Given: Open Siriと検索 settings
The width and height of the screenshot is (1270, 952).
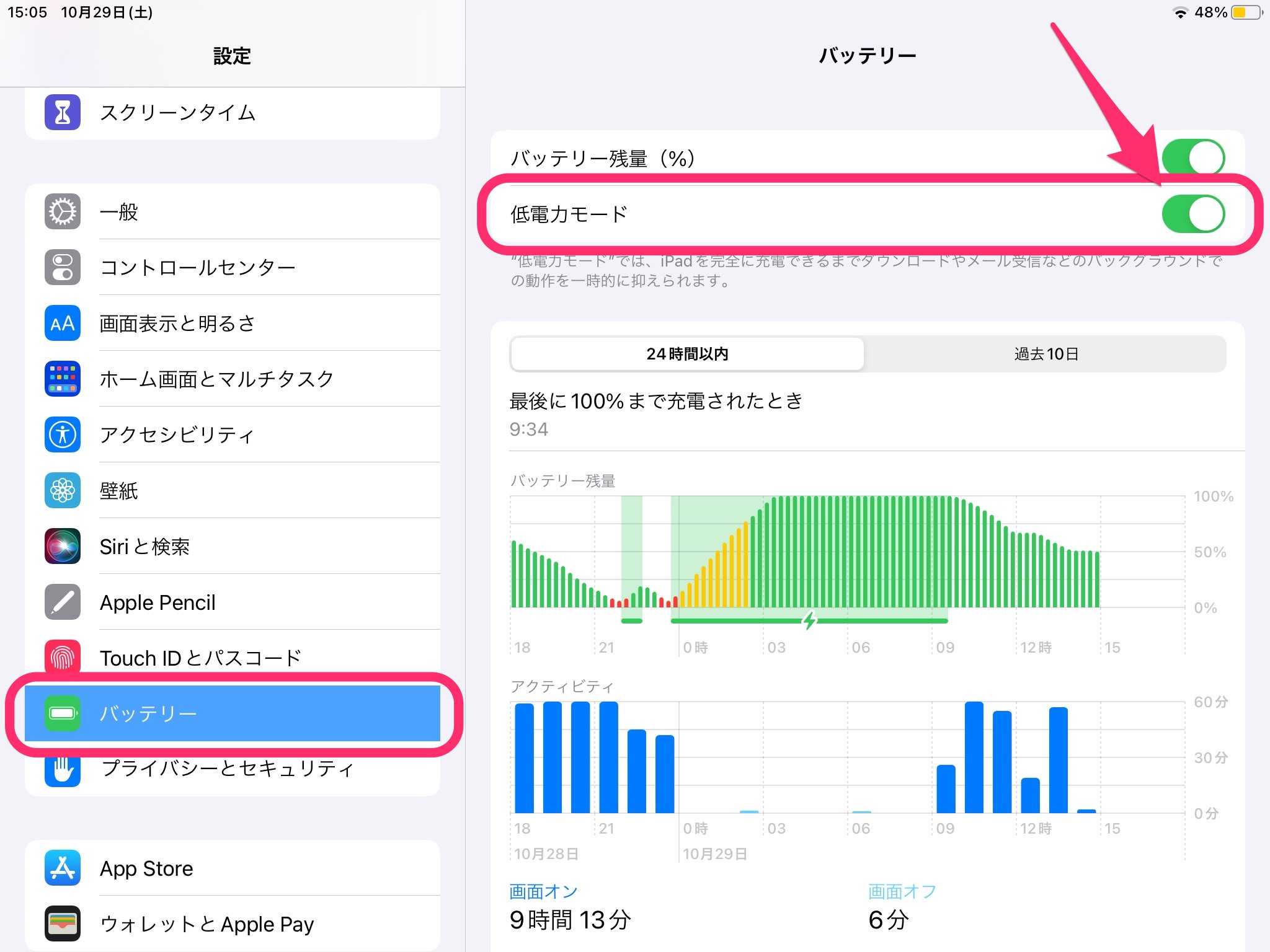Looking at the screenshot, I should click(x=233, y=546).
